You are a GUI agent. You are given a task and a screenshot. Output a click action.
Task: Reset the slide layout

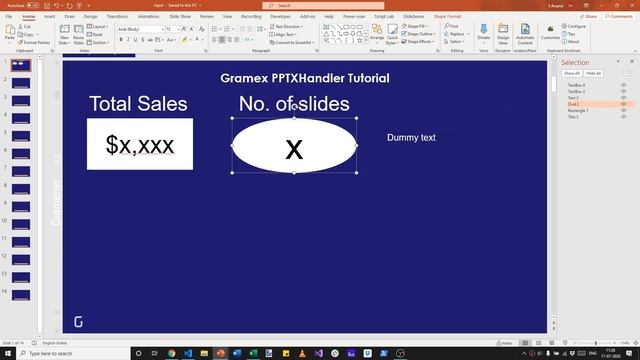point(95,35)
